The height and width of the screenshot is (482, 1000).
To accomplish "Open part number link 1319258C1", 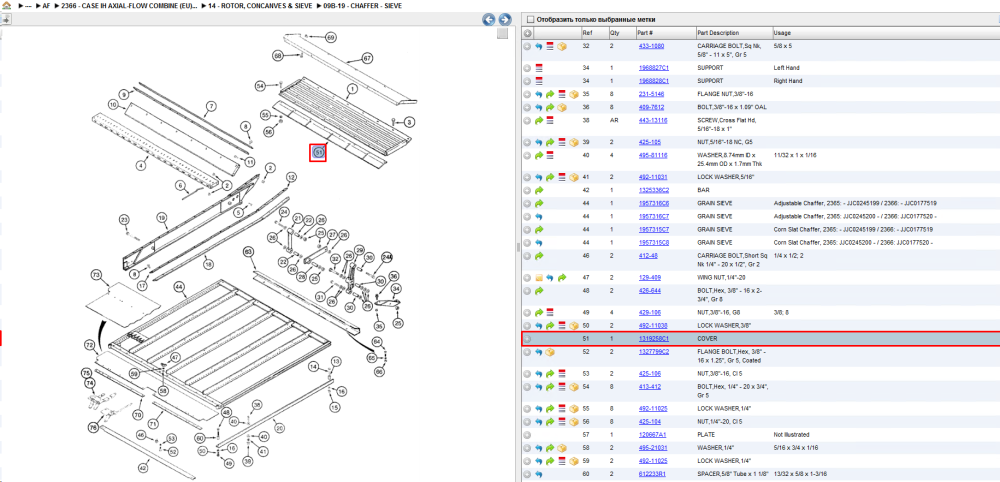I will point(654,339).
